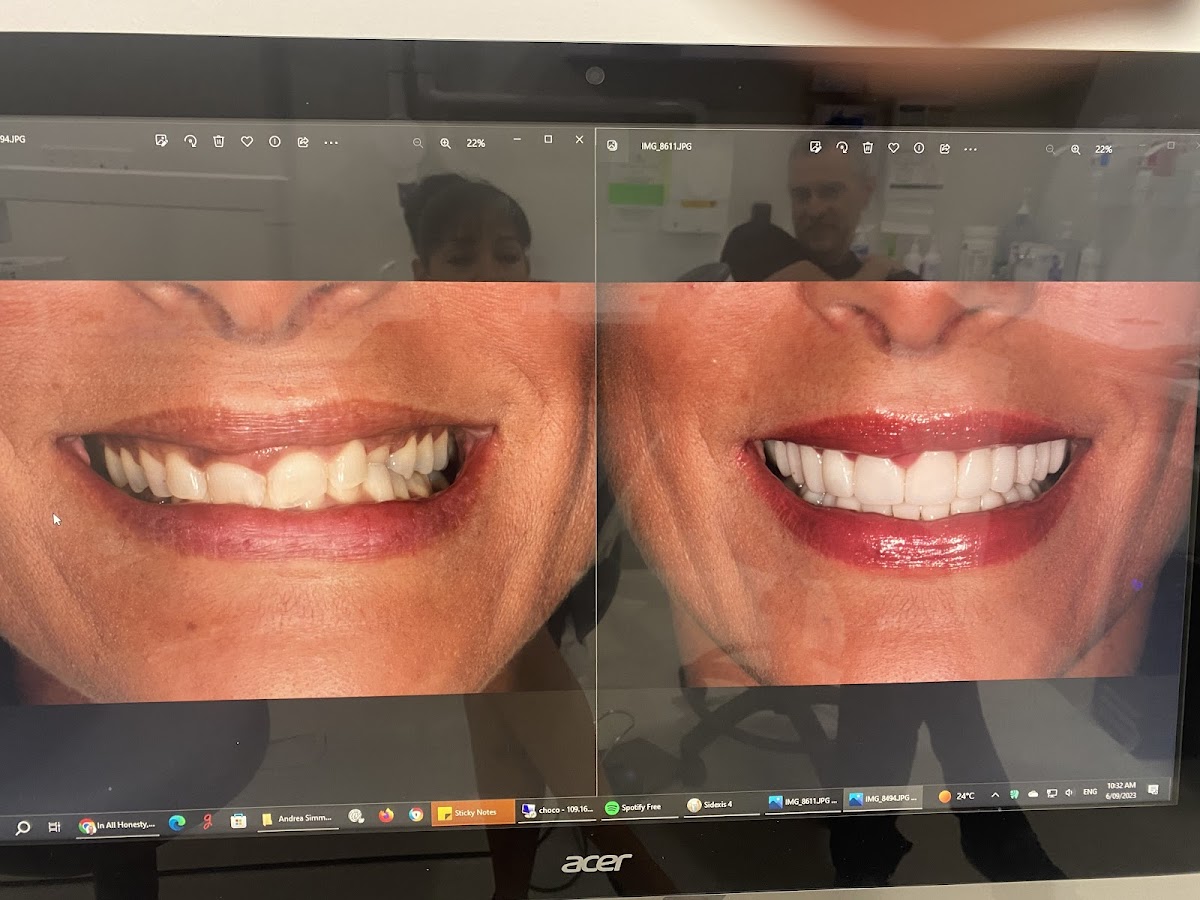This screenshot has height=900, width=1200.
Task: Open weather widget showing 24°C
Action: click(x=957, y=796)
